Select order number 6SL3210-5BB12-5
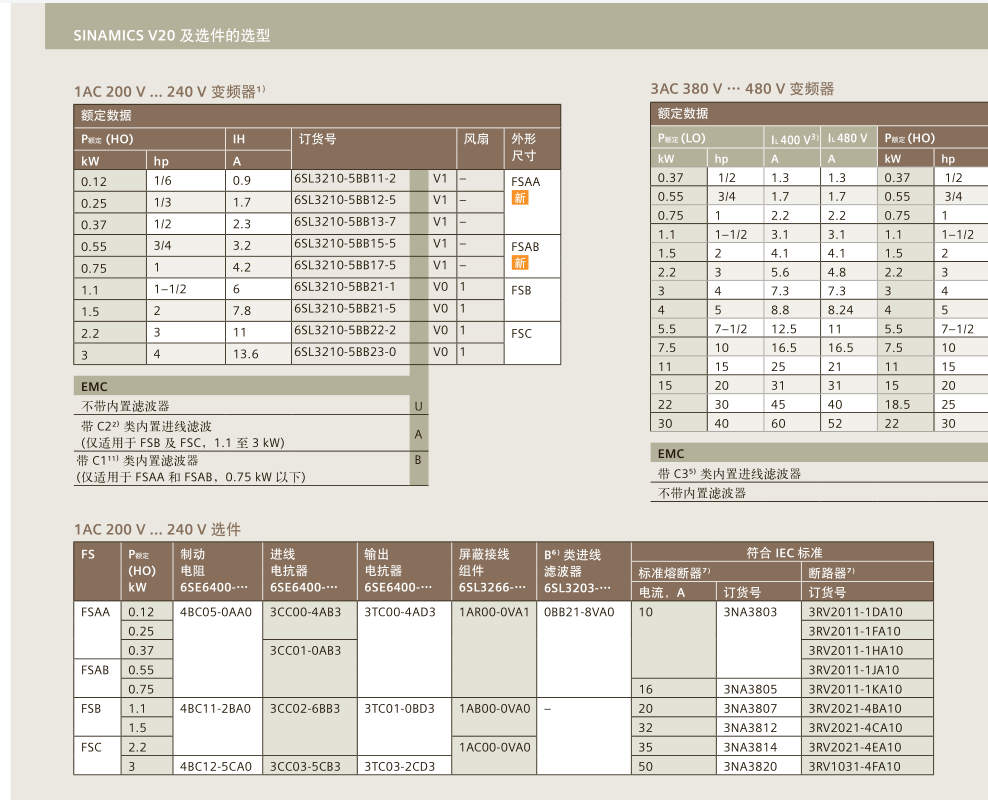The height and width of the screenshot is (800, 988). (x=345, y=200)
